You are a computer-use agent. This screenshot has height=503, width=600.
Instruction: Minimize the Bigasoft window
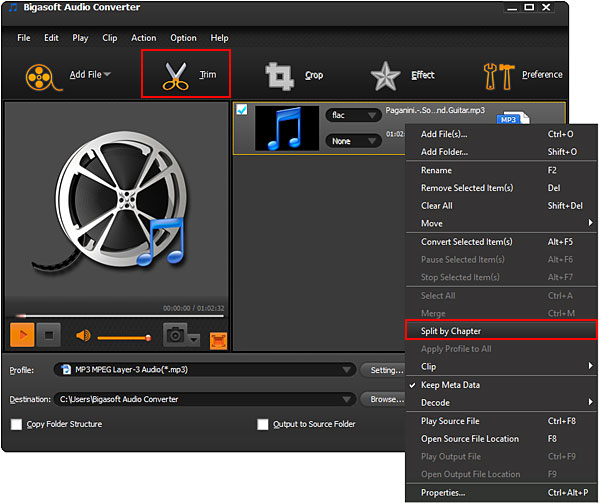pyautogui.click(x=512, y=8)
